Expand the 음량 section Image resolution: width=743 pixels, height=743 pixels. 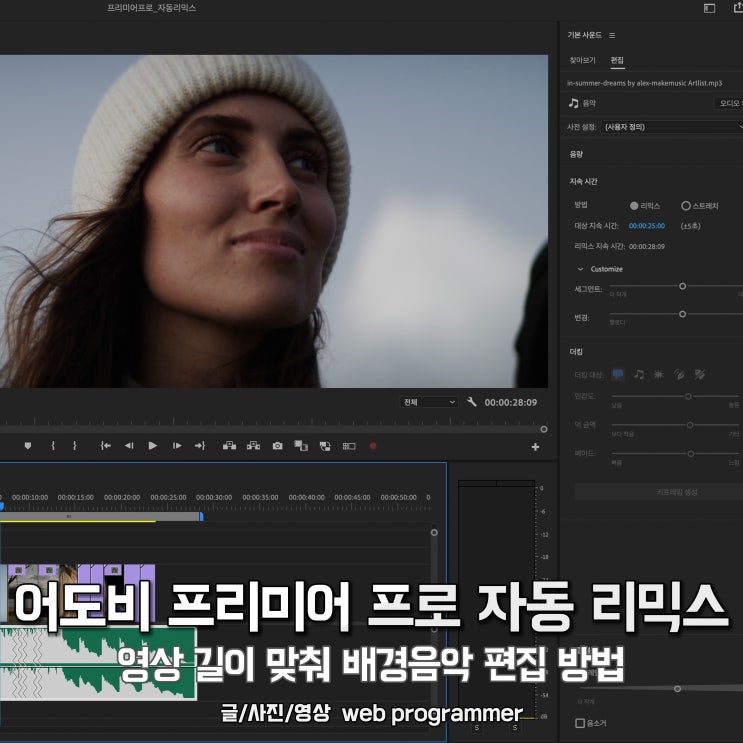click(x=576, y=154)
